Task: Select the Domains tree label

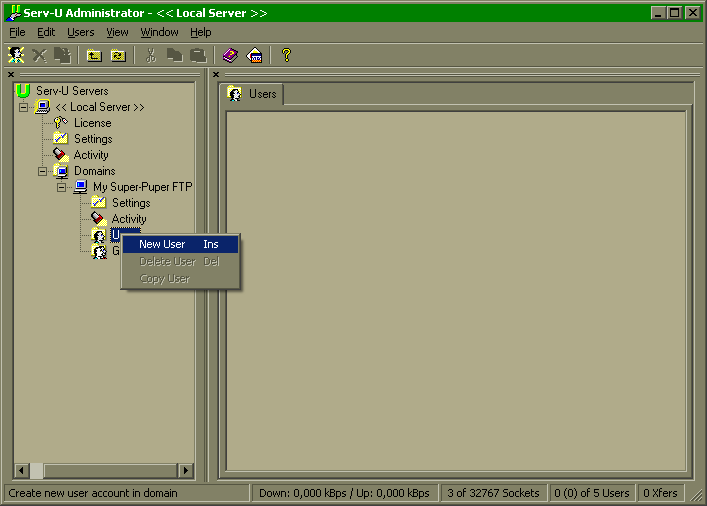Action: (95, 171)
